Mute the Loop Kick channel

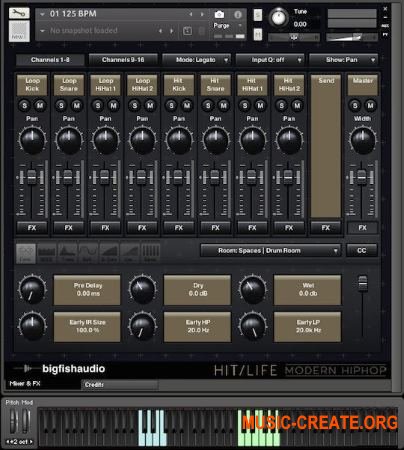pyautogui.click(x=40, y=106)
